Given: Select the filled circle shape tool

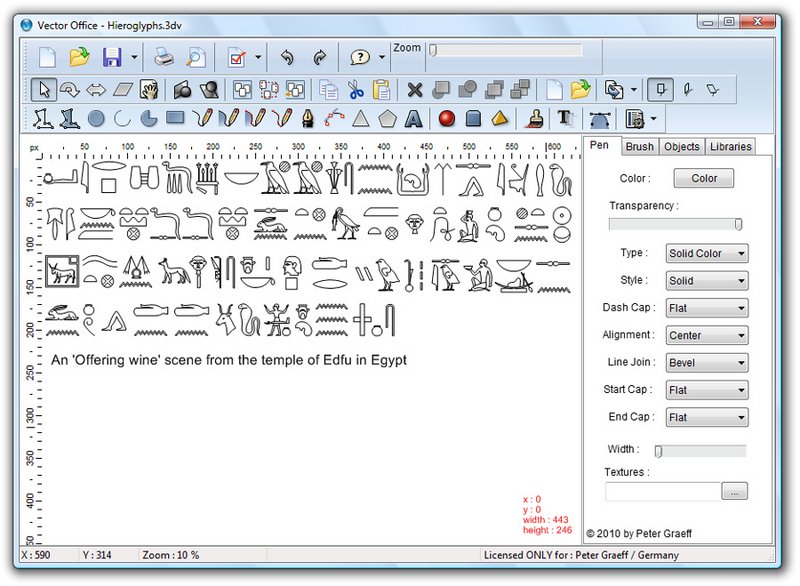Looking at the screenshot, I should click(x=96, y=119).
